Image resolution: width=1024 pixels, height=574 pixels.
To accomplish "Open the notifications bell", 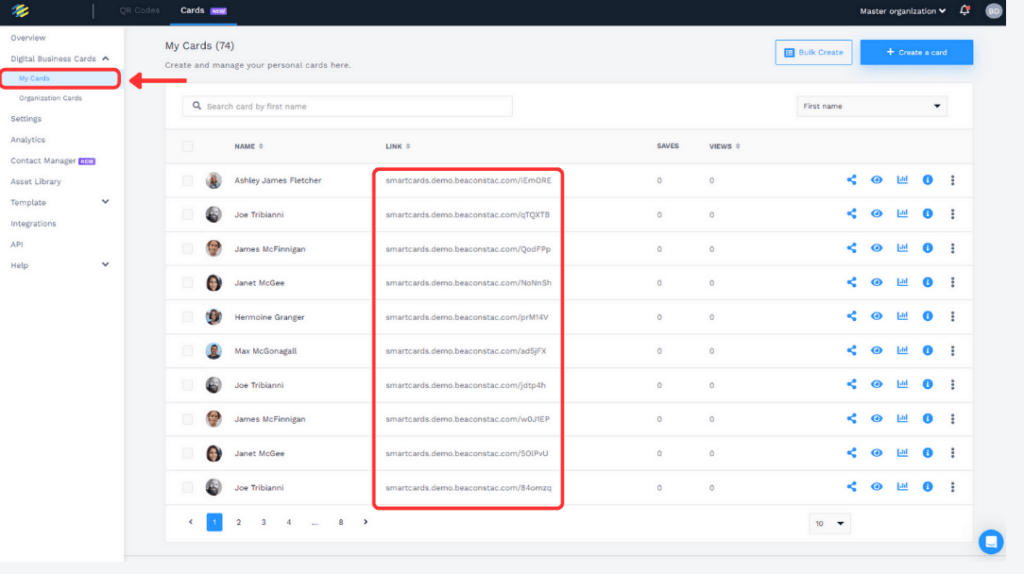I will [x=965, y=10].
